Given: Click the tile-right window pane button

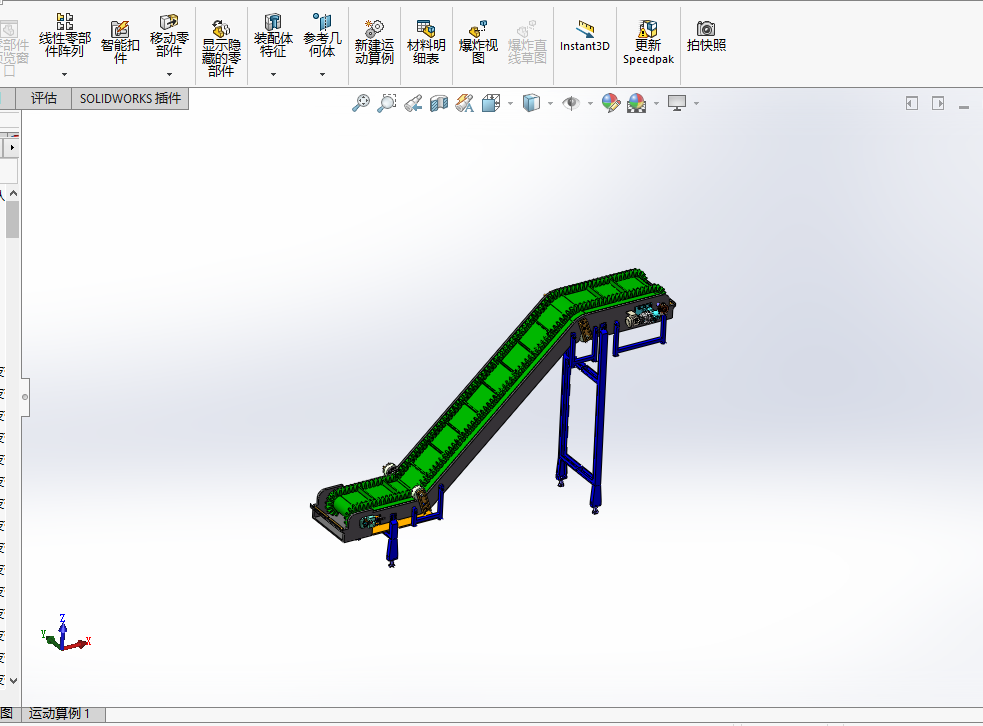Looking at the screenshot, I should (x=938, y=103).
